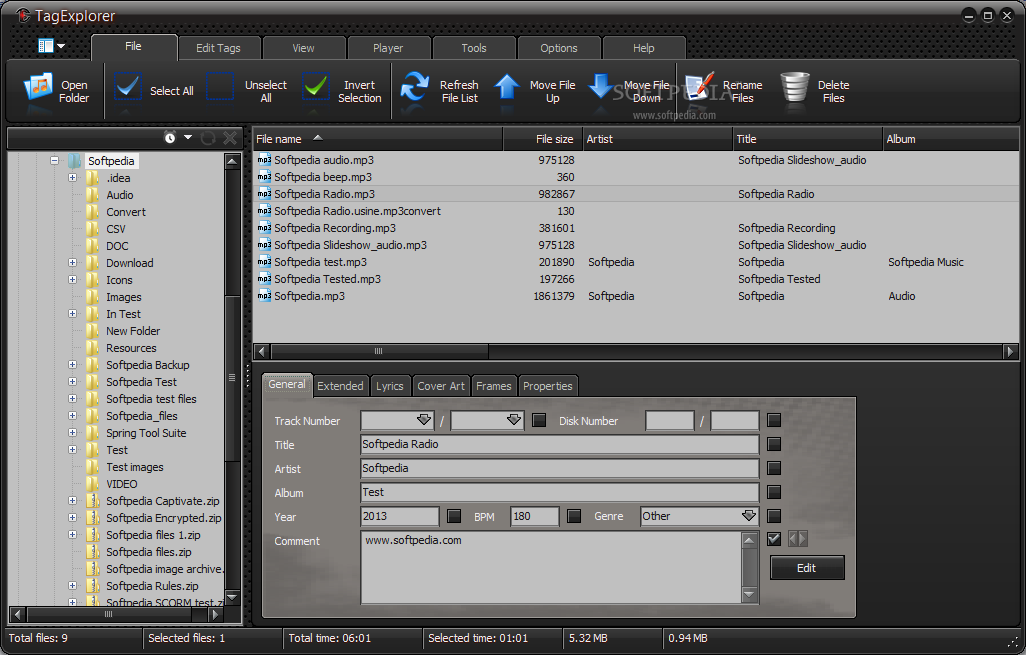Toggle the checkbox beside the Album field
1026x655 pixels.
(774, 492)
